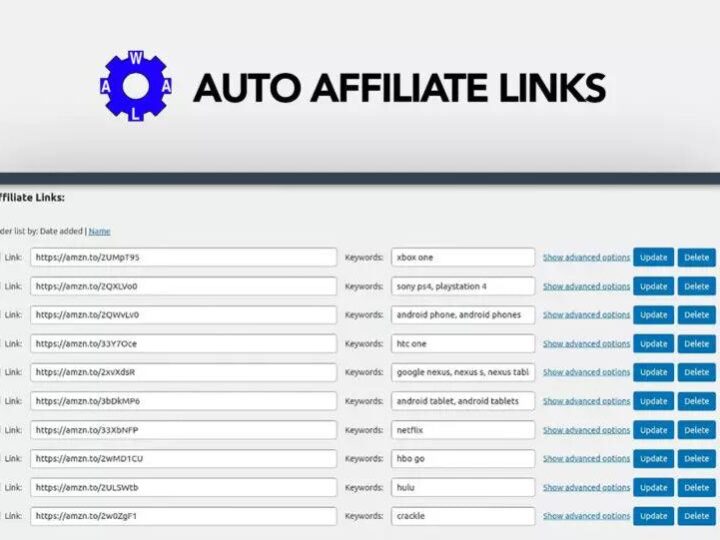Delete the xbox one affiliate link
The width and height of the screenshot is (720, 540).
[x=697, y=257]
